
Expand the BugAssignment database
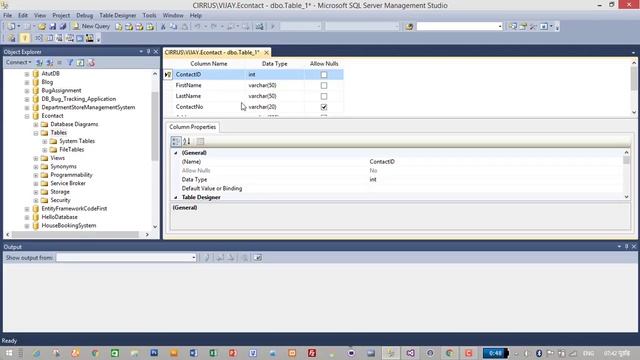pyautogui.click(x=27, y=91)
